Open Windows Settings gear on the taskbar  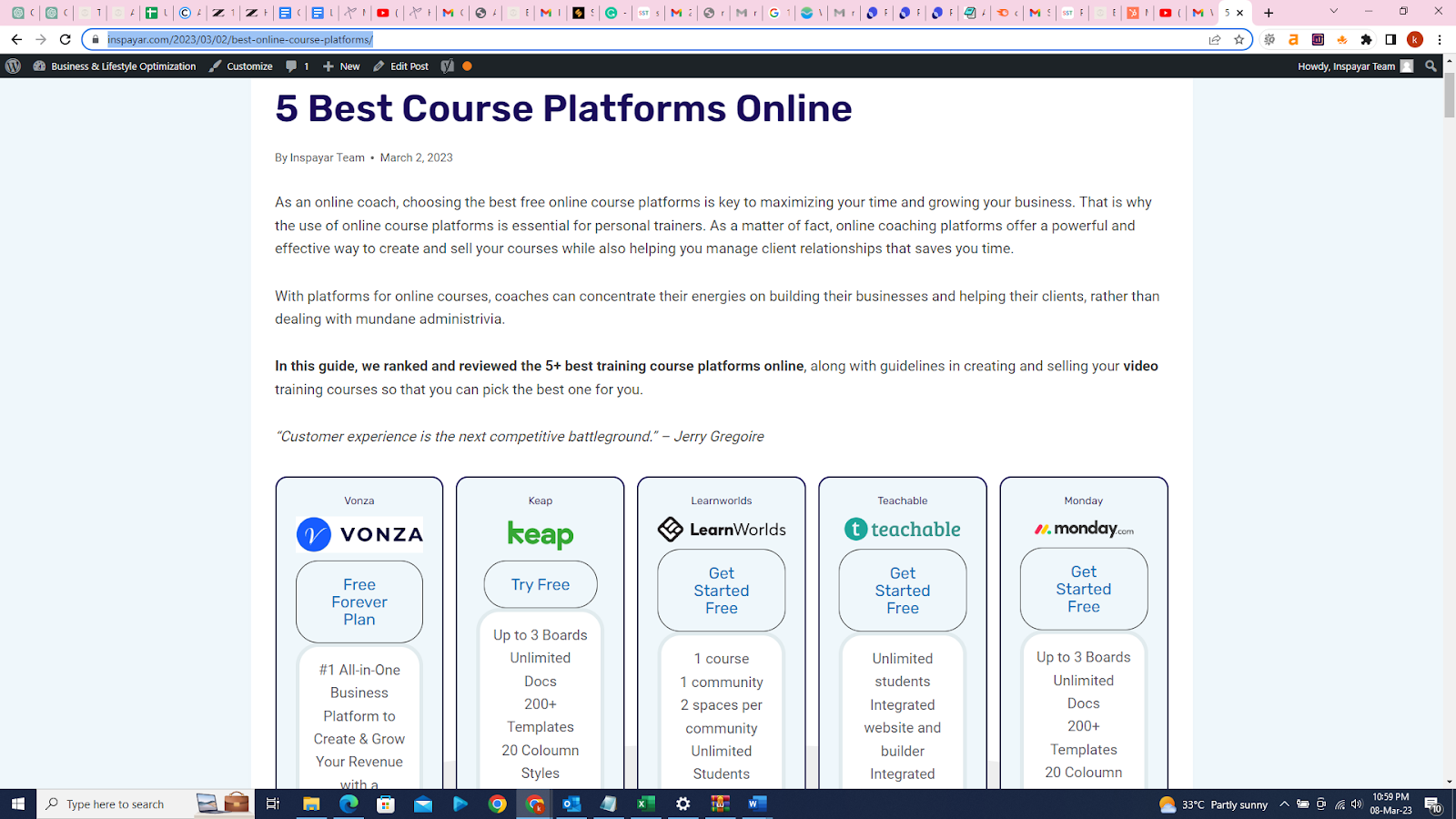coord(683,804)
